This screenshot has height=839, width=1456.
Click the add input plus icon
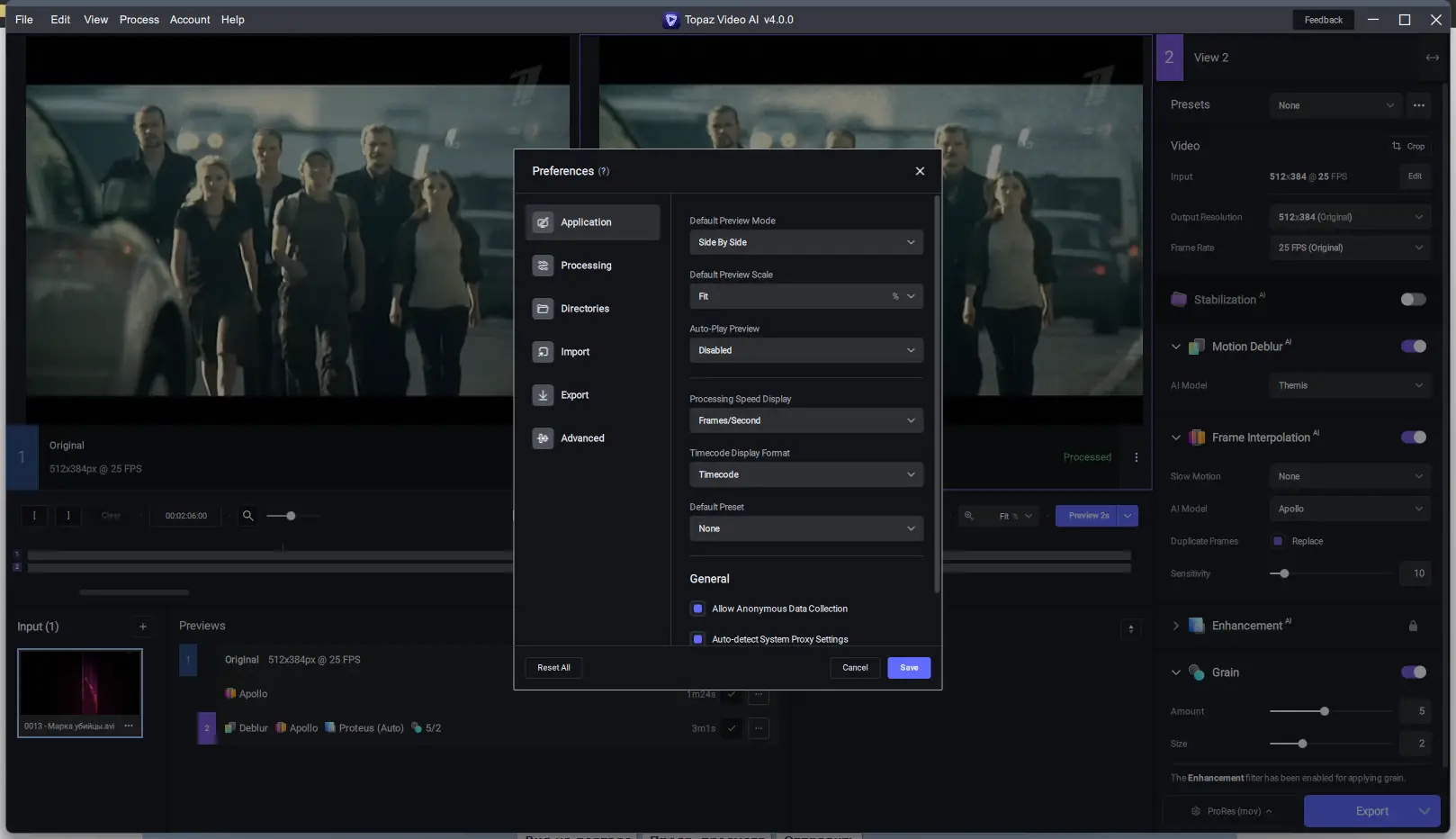pyautogui.click(x=142, y=627)
